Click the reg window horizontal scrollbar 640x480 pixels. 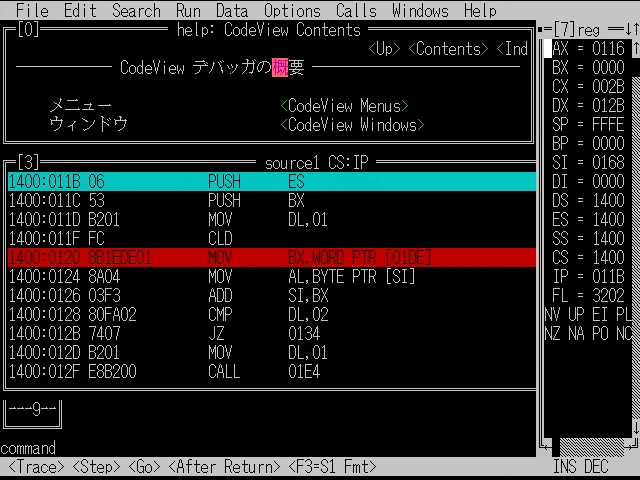tap(588, 447)
